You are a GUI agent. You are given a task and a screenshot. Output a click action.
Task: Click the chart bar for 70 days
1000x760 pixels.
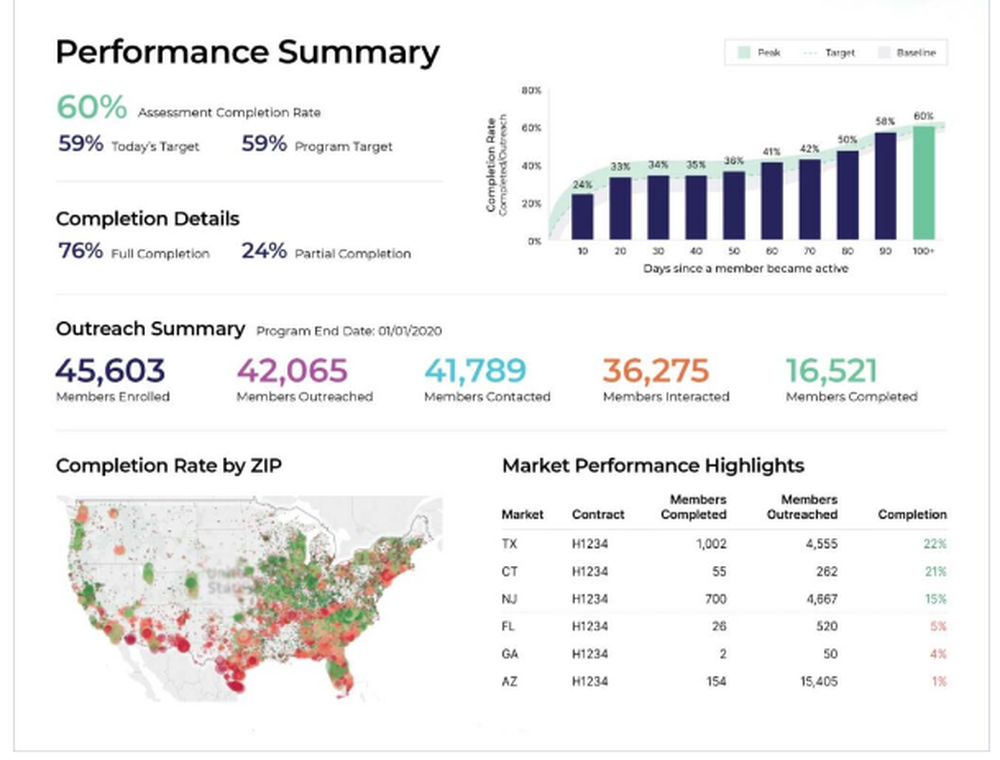point(810,200)
